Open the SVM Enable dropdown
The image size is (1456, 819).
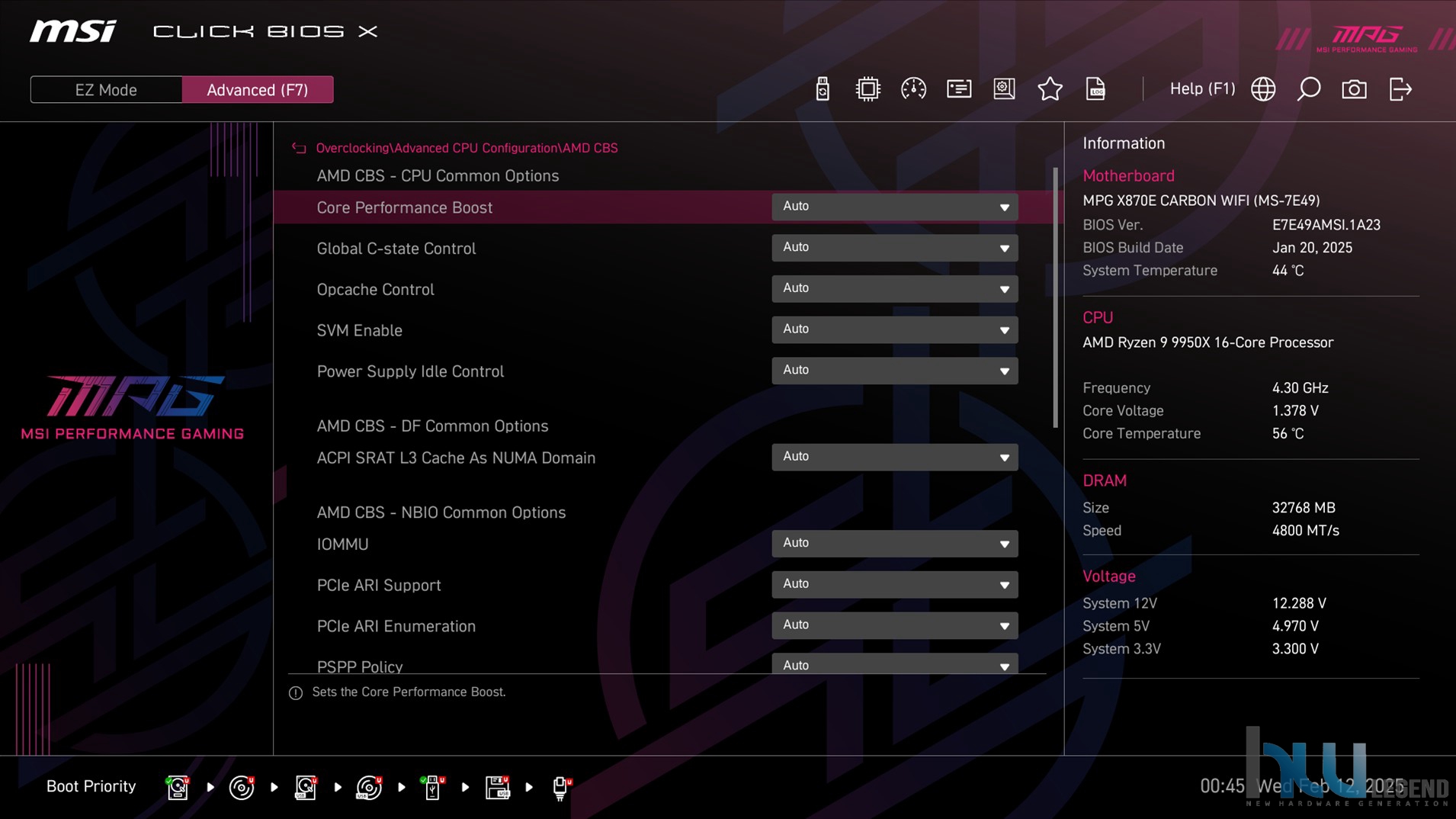click(894, 329)
